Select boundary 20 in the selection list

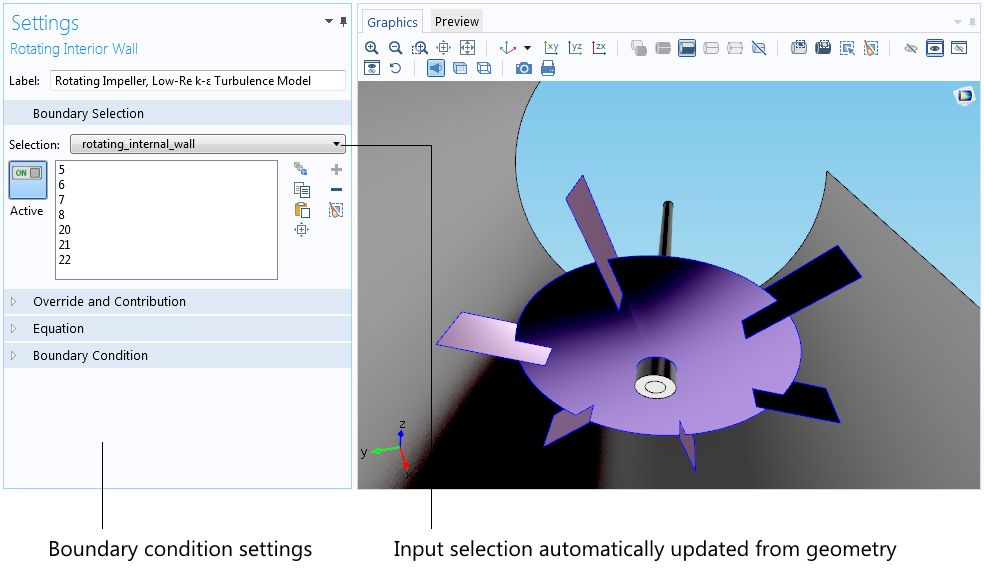[x=65, y=230]
